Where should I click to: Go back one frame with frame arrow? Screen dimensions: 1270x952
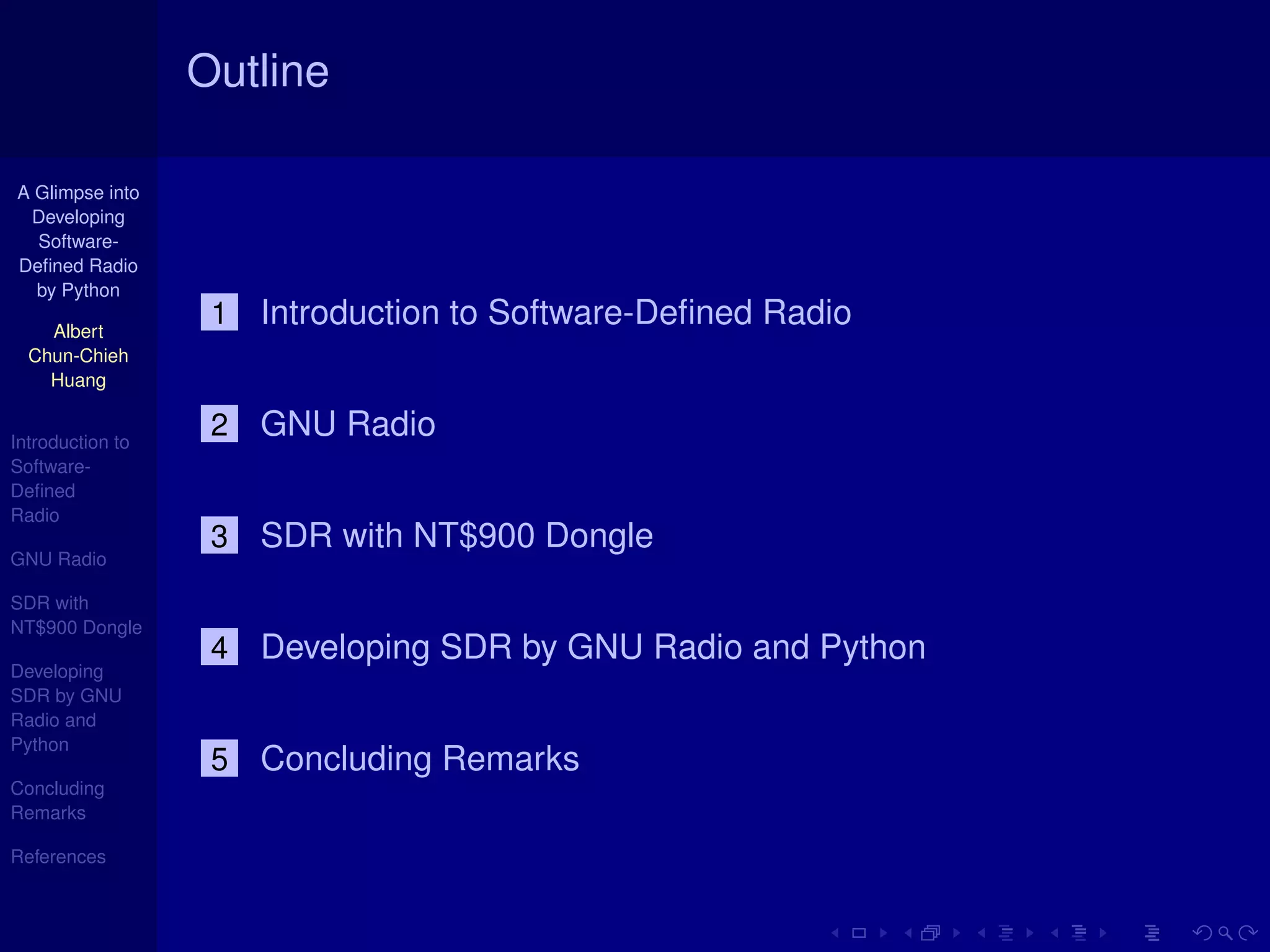pos(908,933)
